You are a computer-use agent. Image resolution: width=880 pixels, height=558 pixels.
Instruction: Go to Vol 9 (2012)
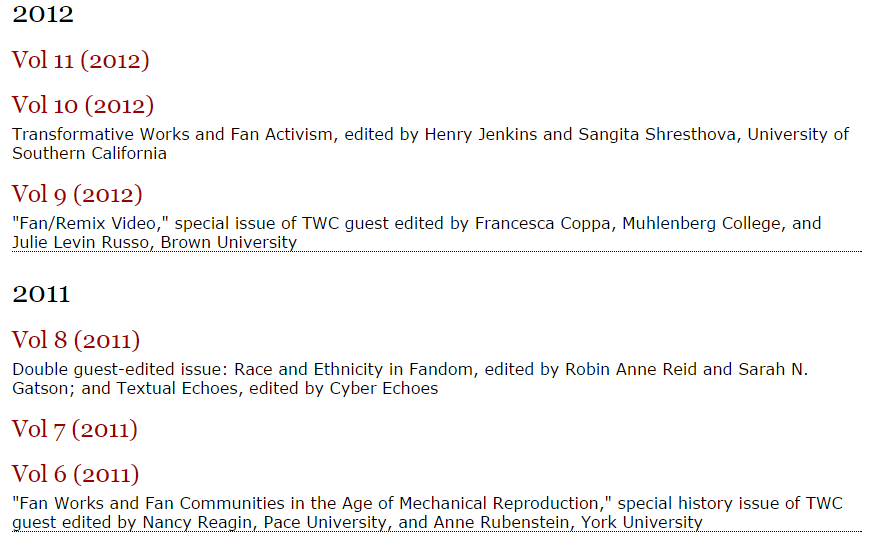click(77, 194)
